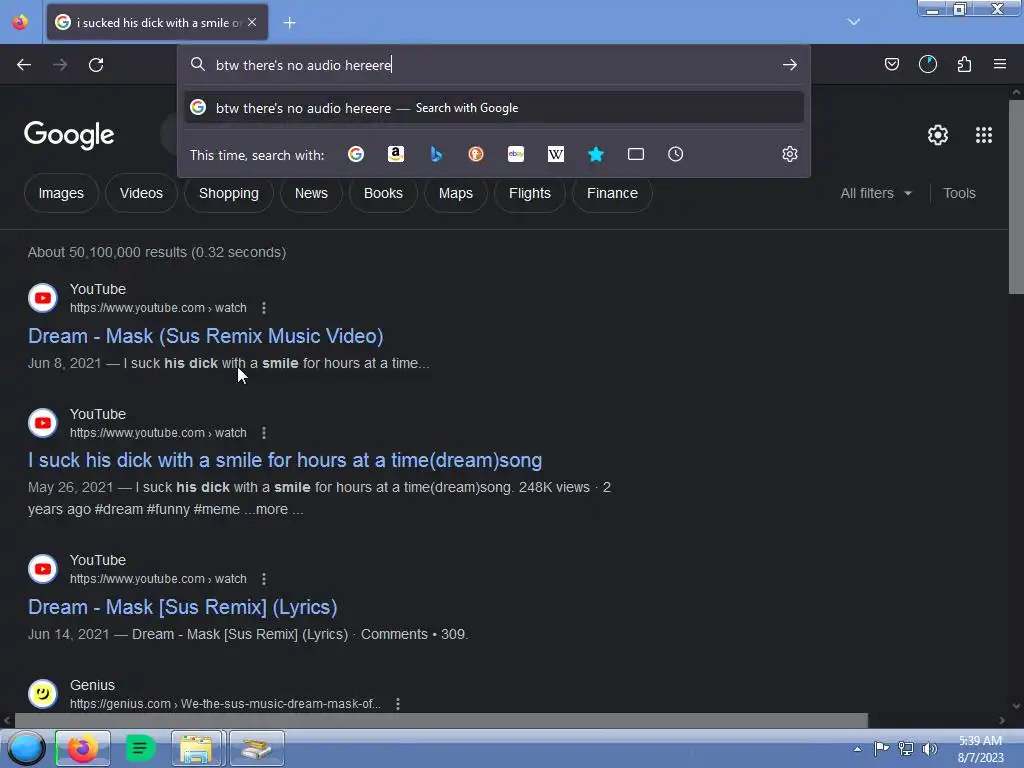Select the Finance filter tab

612,193
